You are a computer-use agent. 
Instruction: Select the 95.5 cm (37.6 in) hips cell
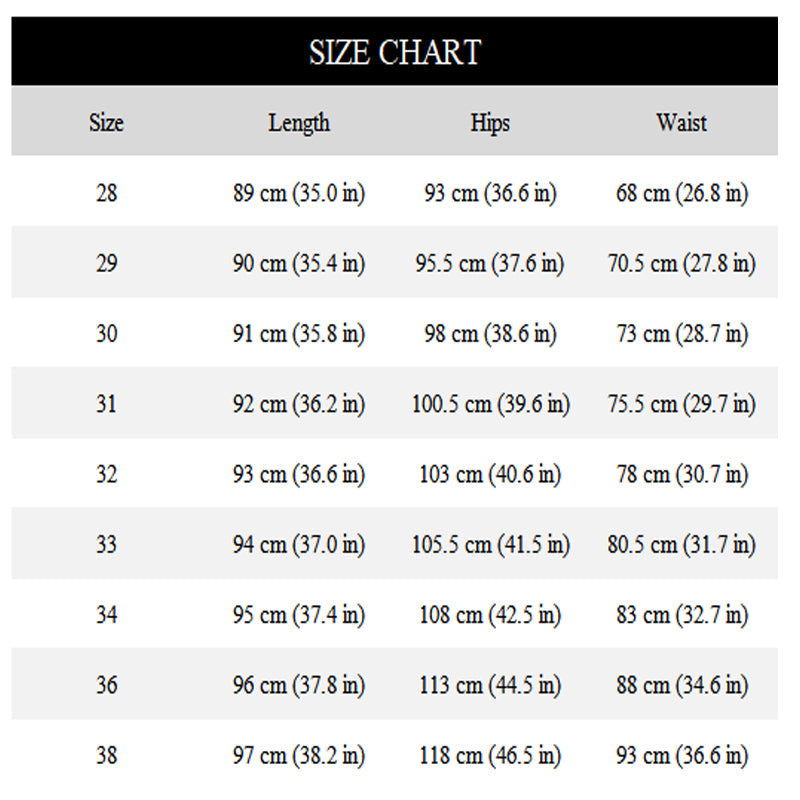click(490, 264)
